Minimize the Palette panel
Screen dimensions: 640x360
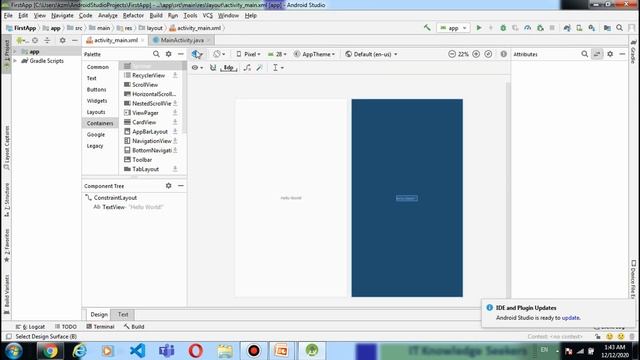(181, 54)
